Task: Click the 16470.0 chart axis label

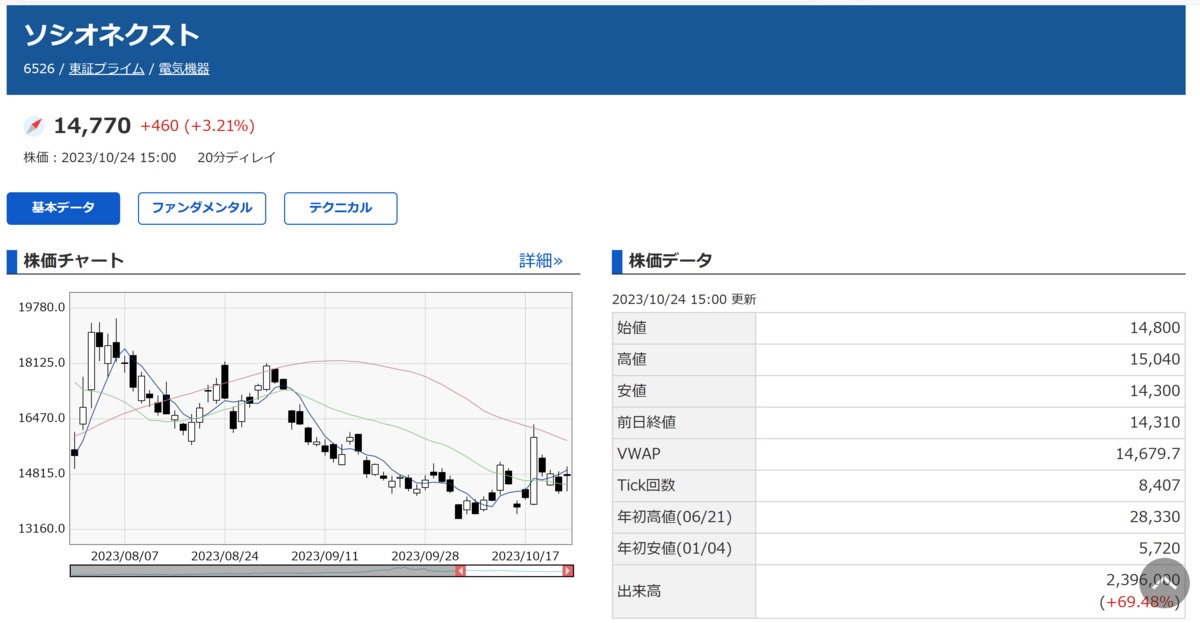Action: point(42,418)
